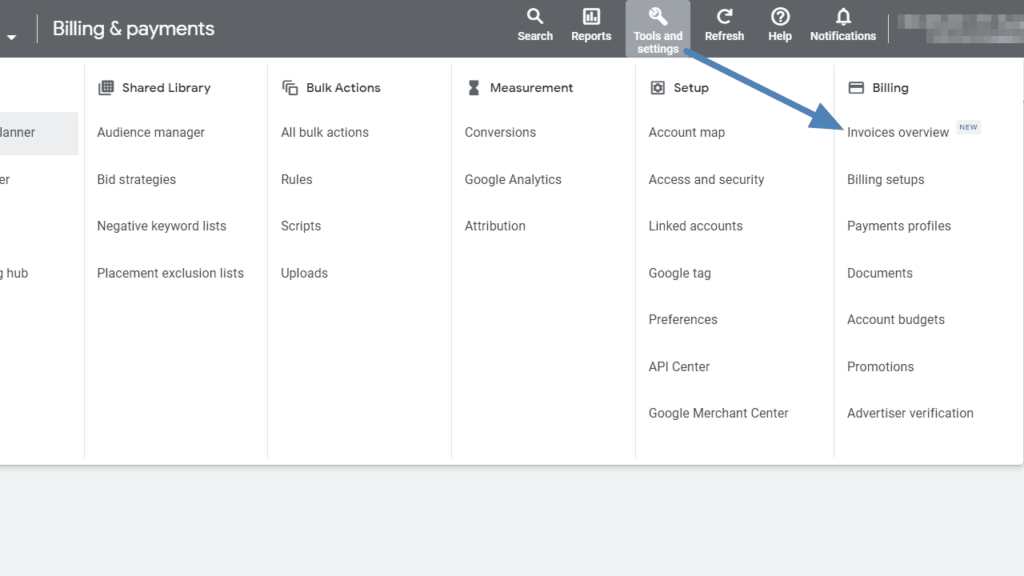Click the Tools and settings wrench icon
Viewport: 1024px width, 576px height.
(657, 16)
